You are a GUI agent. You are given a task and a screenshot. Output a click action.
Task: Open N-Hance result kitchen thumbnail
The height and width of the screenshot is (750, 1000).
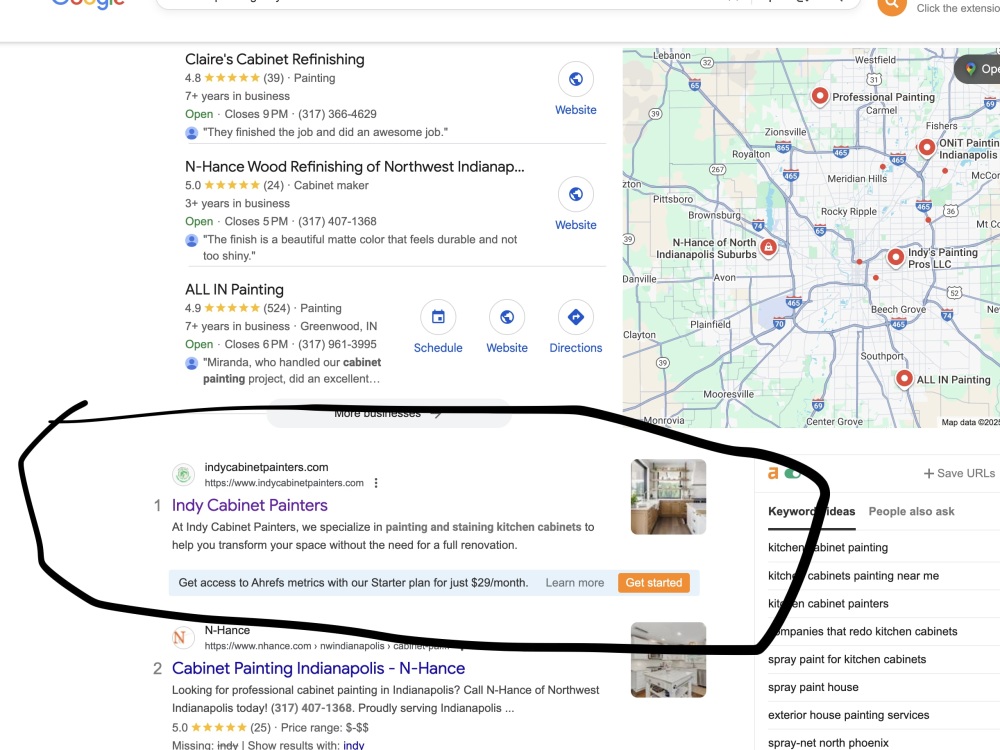668,660
